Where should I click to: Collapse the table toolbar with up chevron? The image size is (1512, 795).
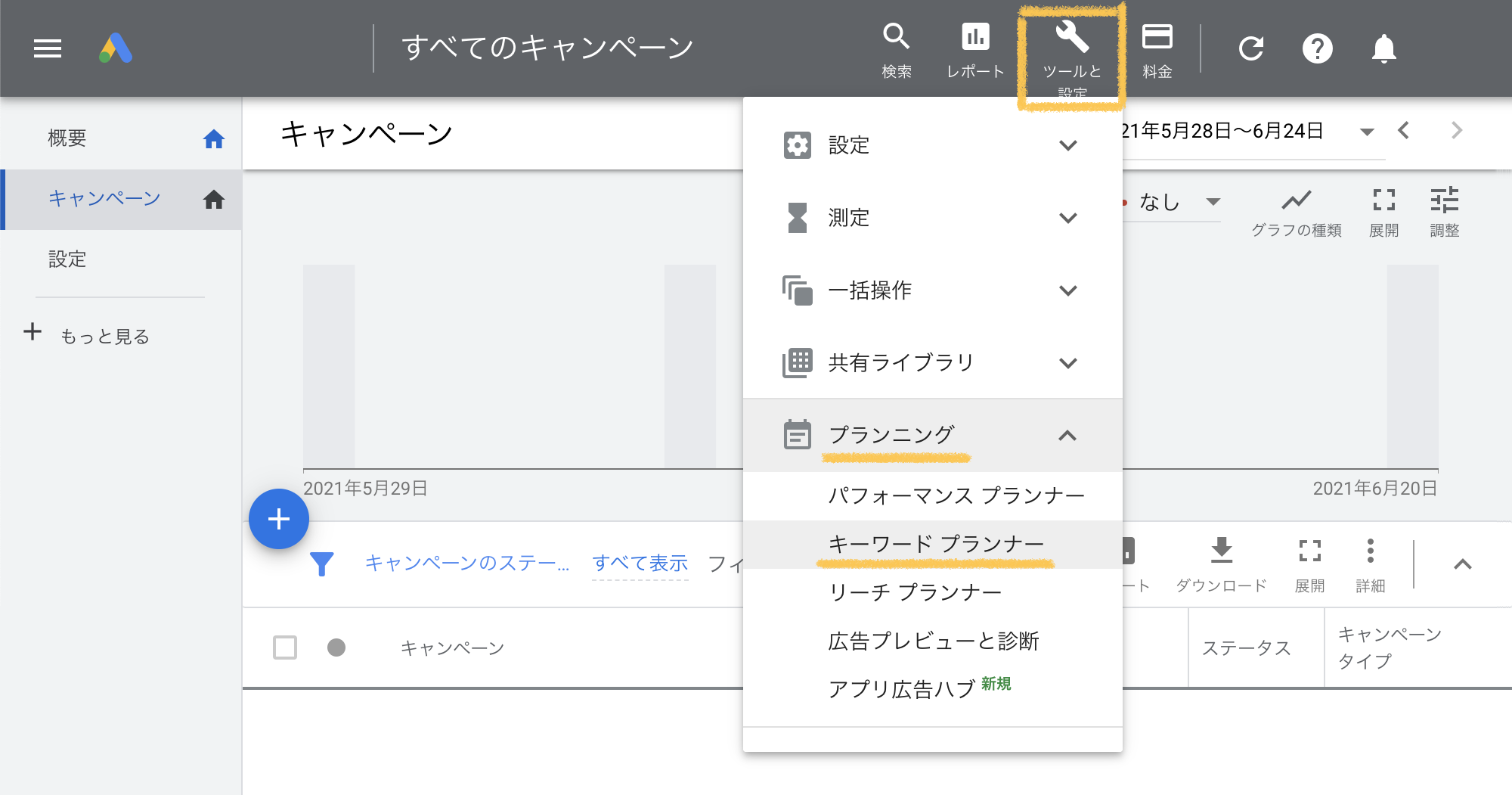pyautogui.click(x=1463, y=564)
